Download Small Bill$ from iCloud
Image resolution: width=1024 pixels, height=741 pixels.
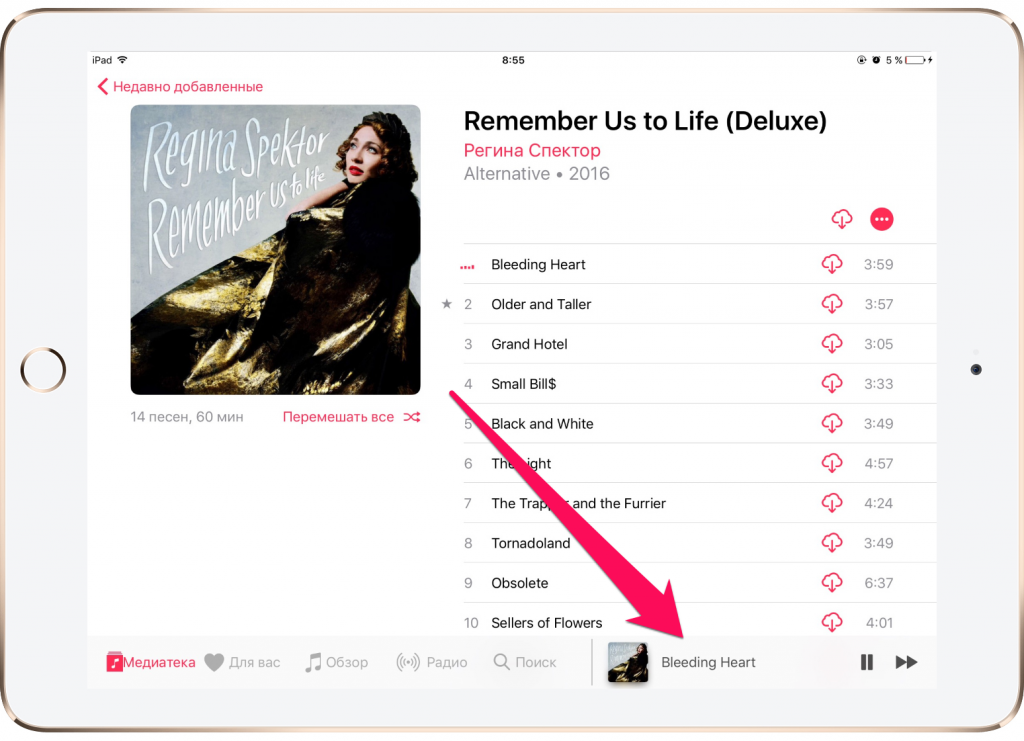pos(832,383)
